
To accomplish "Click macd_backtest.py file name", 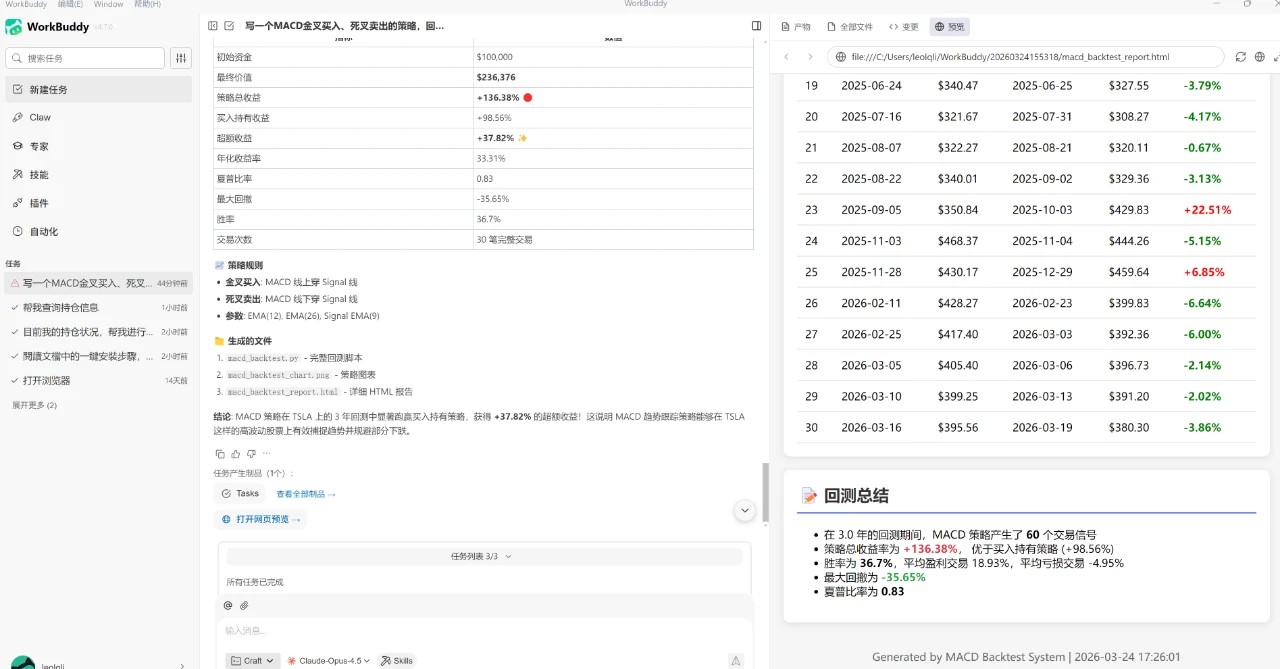I will [x=263, y=358].
